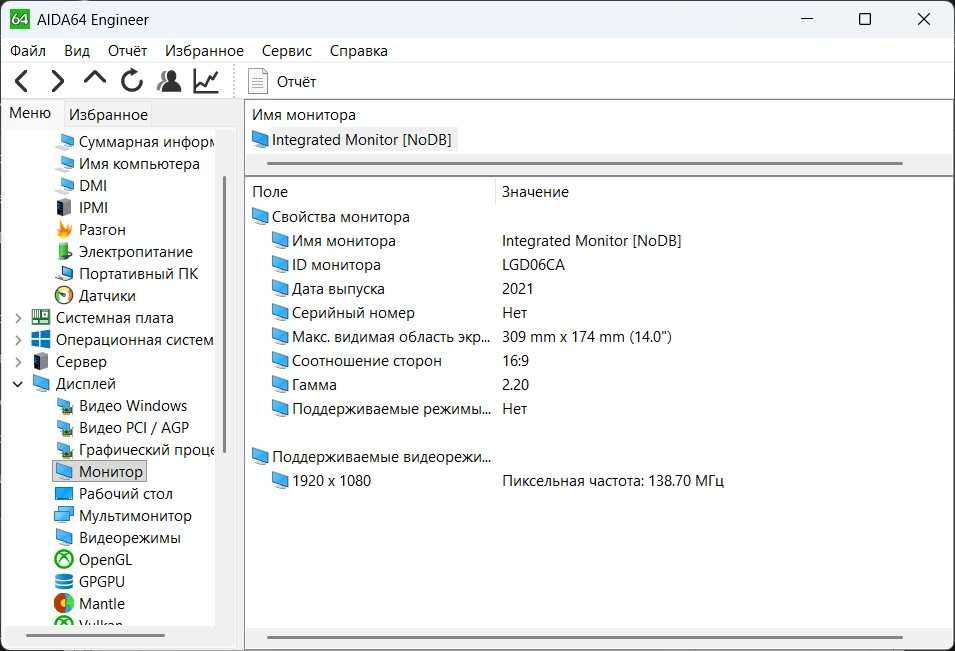The width and height of the screenshot is (955, 651).
Task: Click the details pane bottom horizontal scrollbar
Action: pos(585,638)
